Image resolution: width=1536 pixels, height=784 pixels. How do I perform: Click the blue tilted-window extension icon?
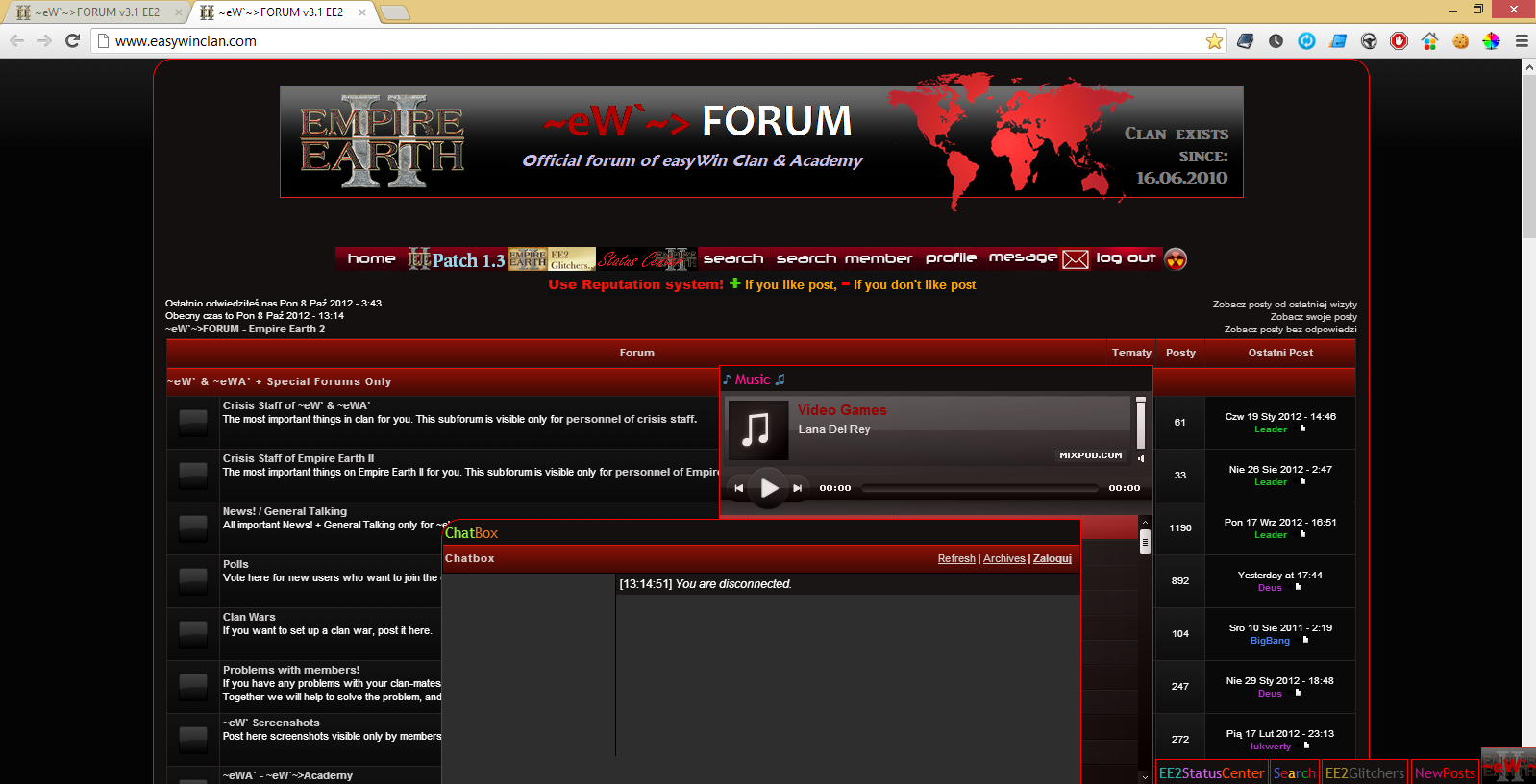tap(1337, 40)
